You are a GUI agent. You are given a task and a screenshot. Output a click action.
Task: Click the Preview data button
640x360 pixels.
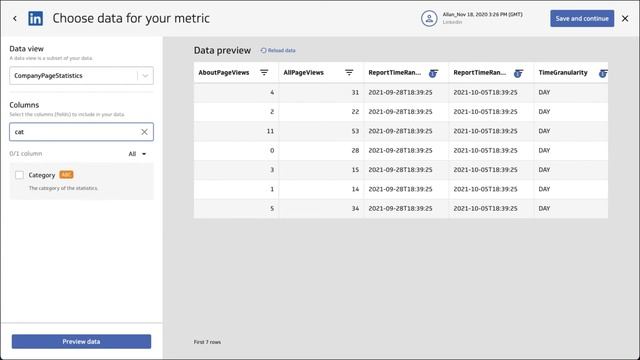pos(81,341)
